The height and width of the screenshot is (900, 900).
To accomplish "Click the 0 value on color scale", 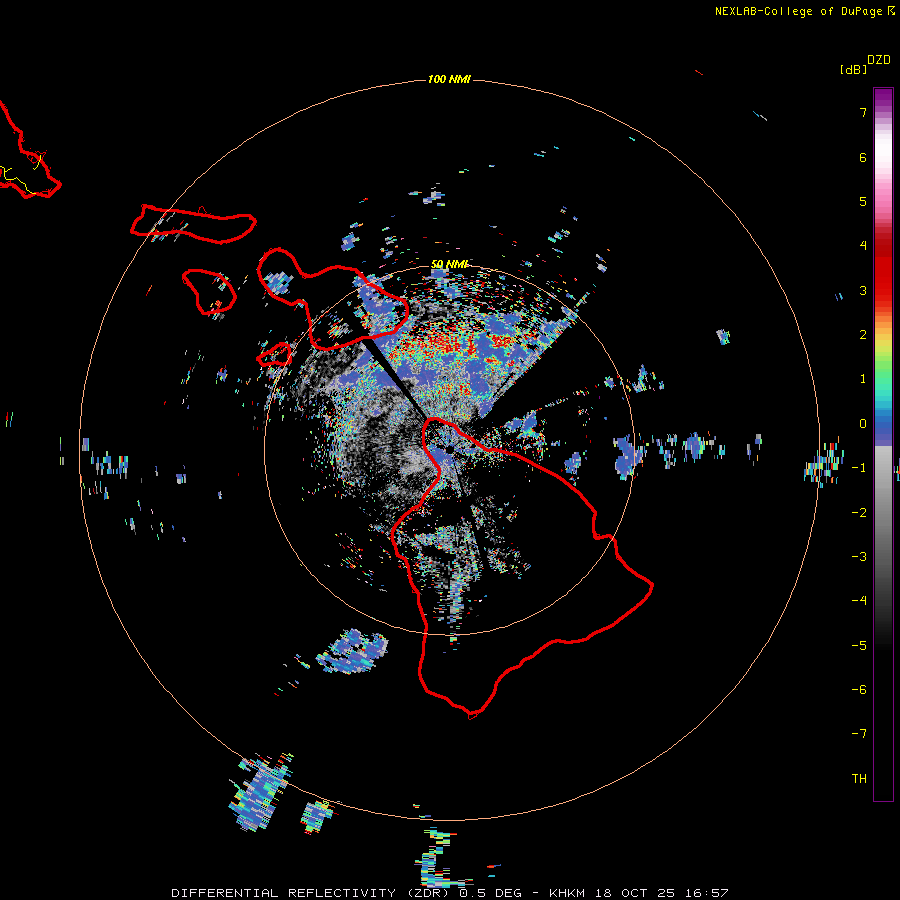I will (863, 424).
